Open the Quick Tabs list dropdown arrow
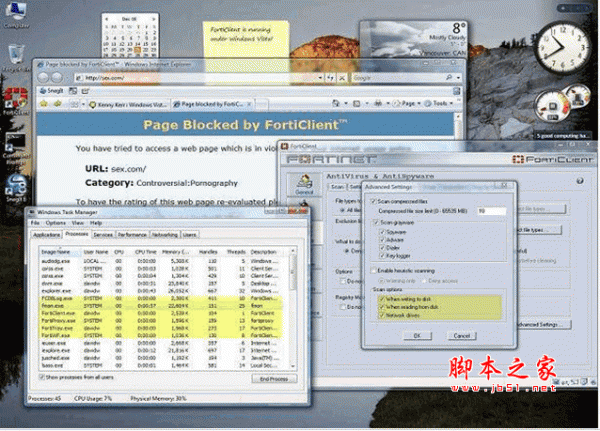 (83, 104)
